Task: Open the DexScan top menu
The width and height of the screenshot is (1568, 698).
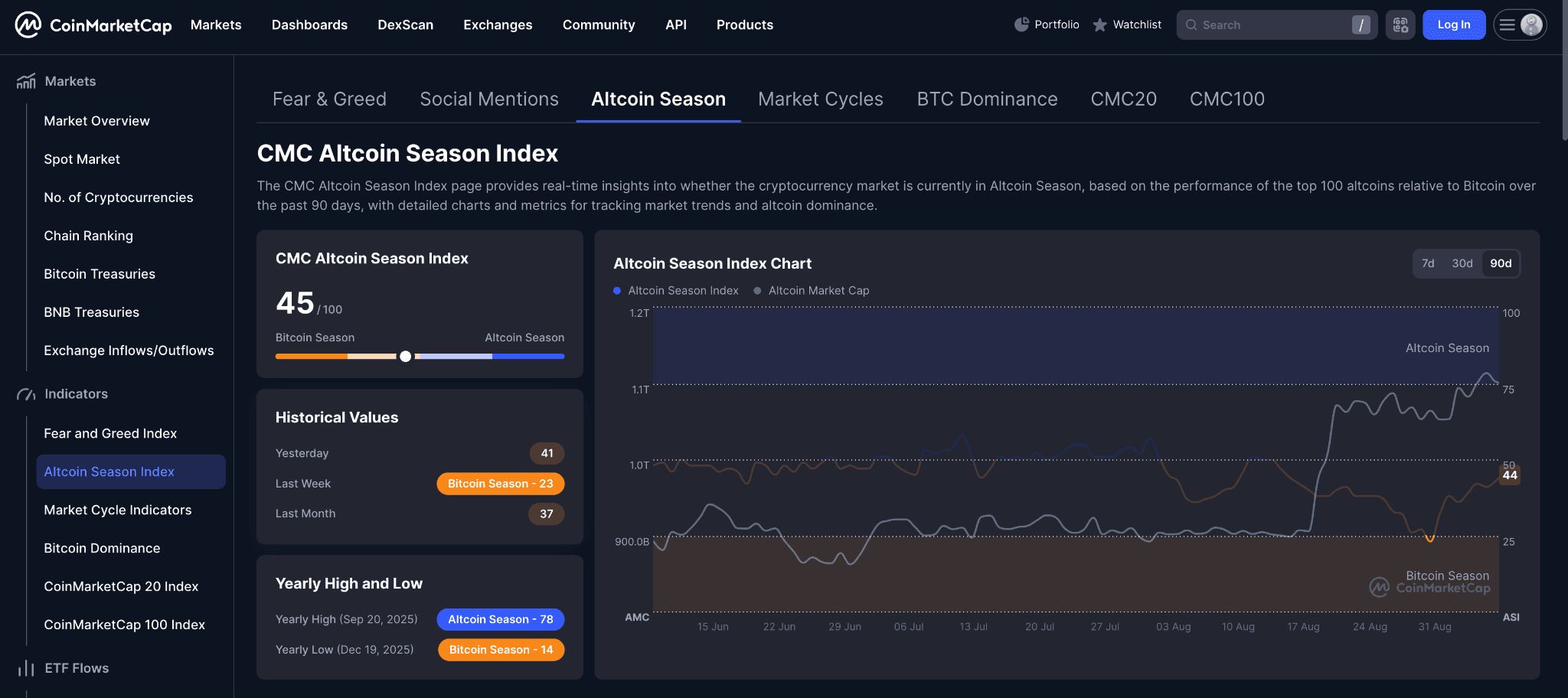Action: coord(405,24)
